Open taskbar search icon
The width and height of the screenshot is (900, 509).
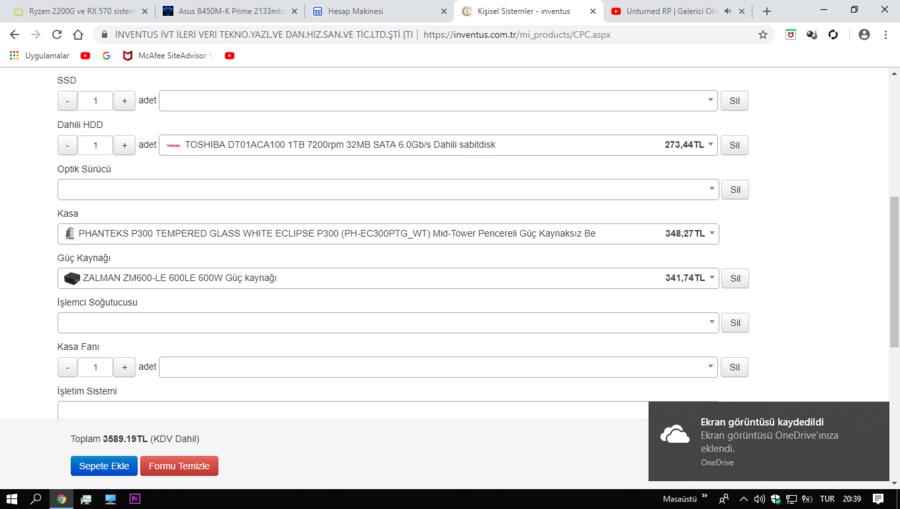click(36, 499)
